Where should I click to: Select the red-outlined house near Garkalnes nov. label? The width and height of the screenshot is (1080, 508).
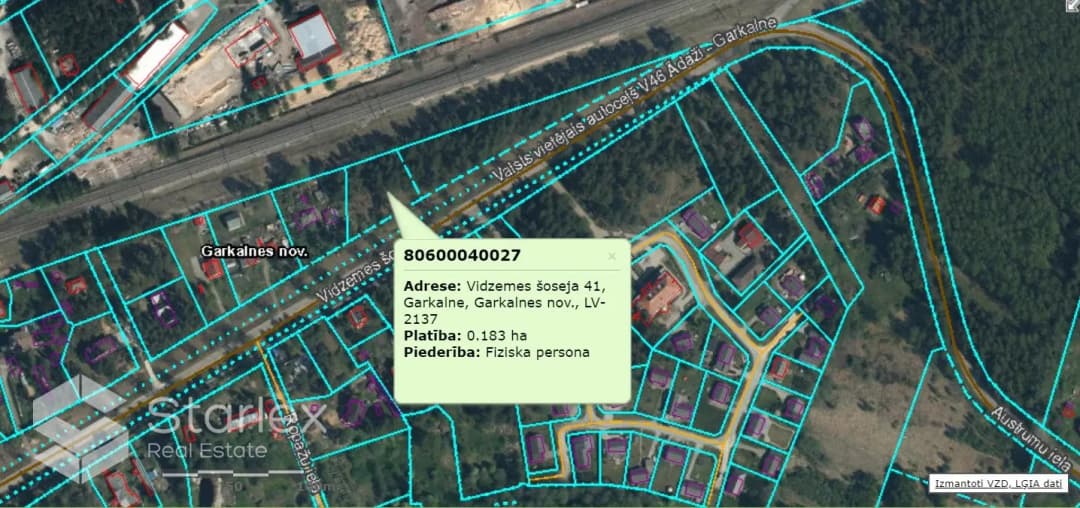pos(212,269)
